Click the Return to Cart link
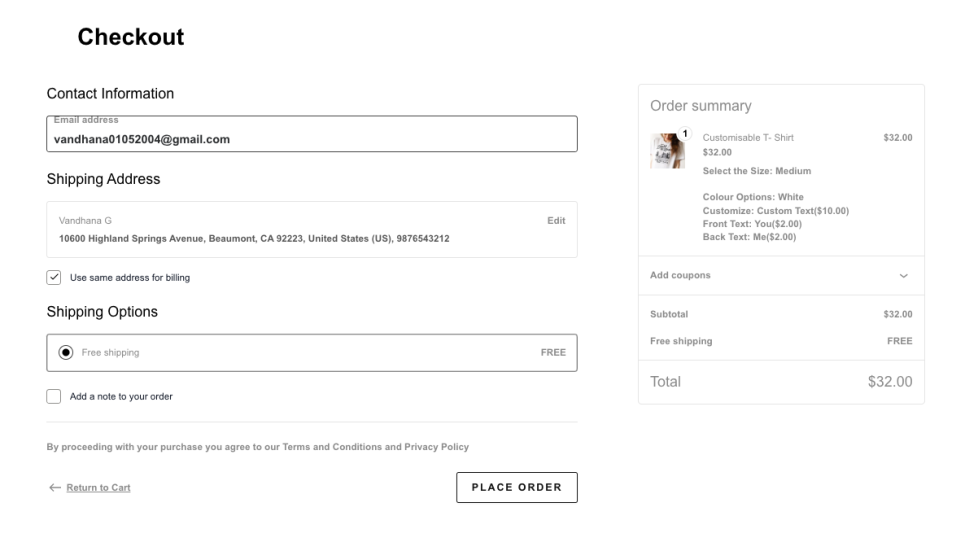Screen dimensions: 978x551 click(x=98, y=488)
